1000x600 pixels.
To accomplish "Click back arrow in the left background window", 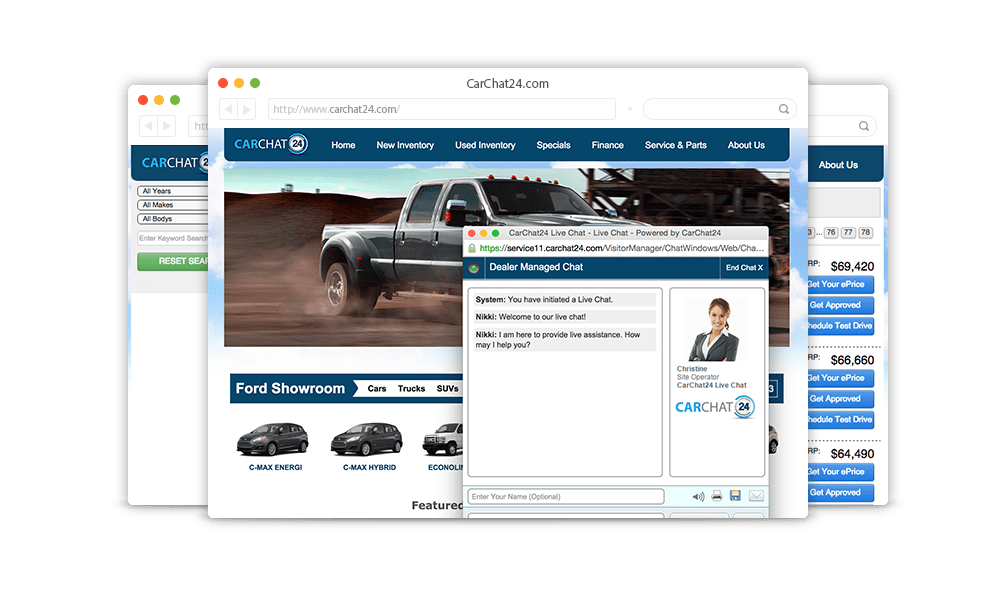I will coord(148,126).
